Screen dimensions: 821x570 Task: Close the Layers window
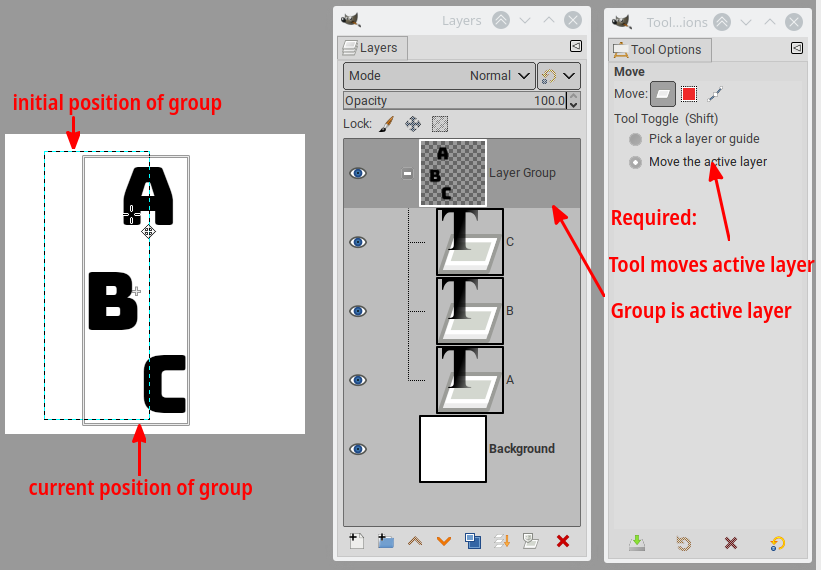[573, 20]
